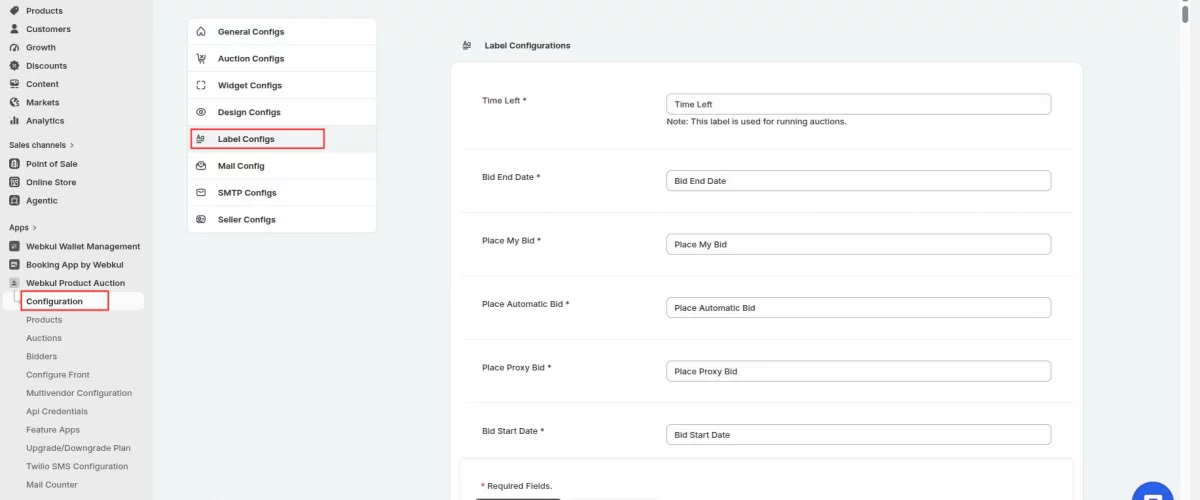The image size is (1200, 500).
Task: Click the Time Left input field
Action: (858, 104)
